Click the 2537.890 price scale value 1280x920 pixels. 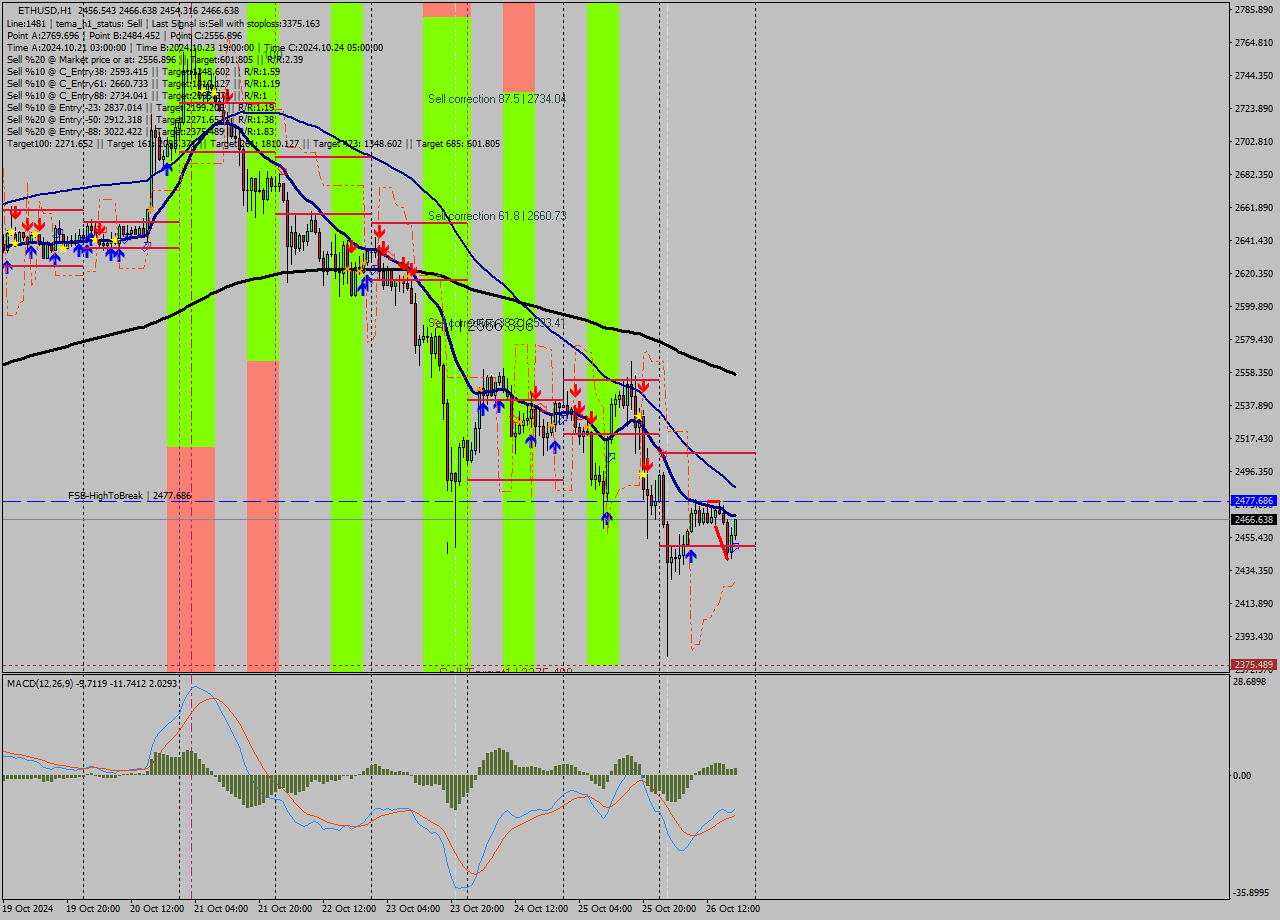(1254, 405)
